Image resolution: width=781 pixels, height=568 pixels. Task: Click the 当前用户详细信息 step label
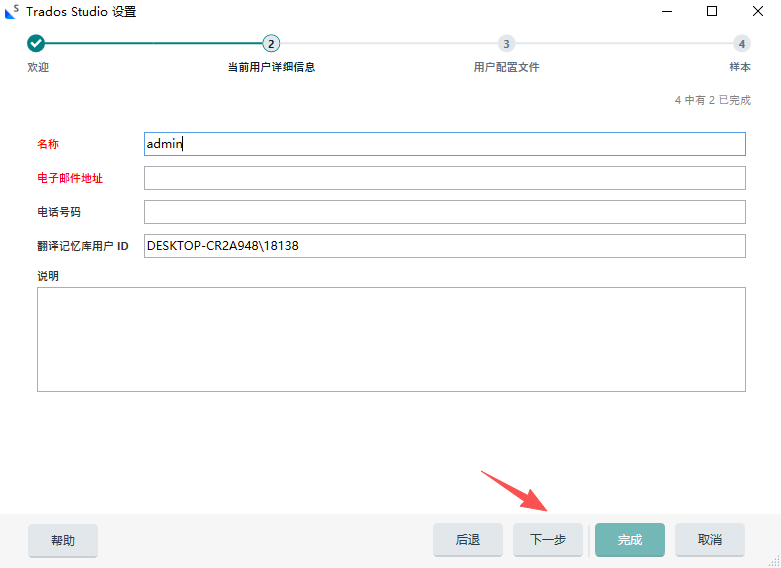(271, 67)
